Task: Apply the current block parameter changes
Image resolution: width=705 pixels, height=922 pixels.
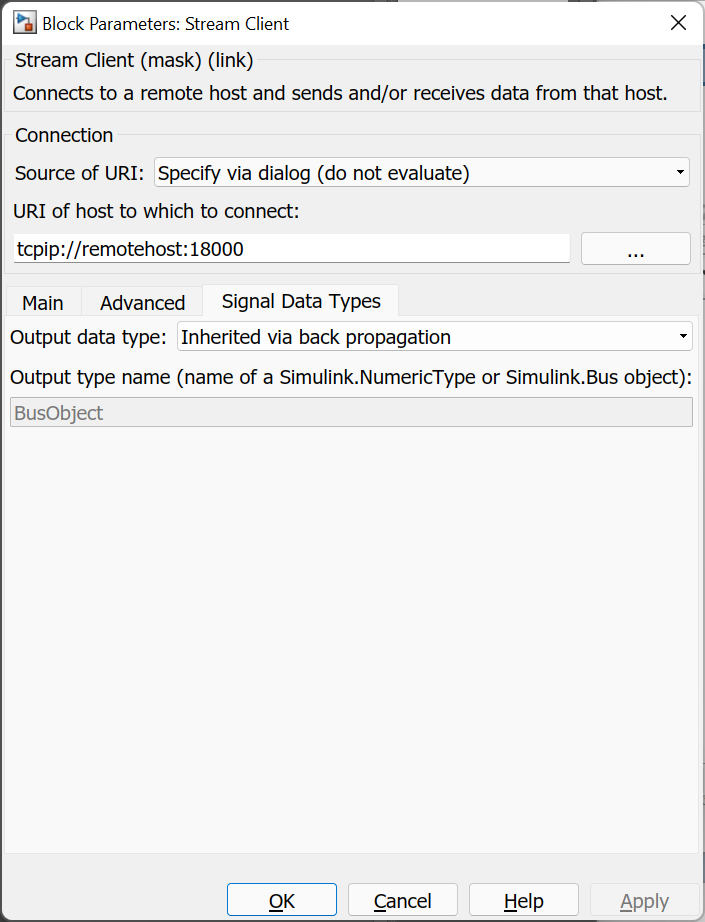Action: pyautogui.click(x=644, y=900)
